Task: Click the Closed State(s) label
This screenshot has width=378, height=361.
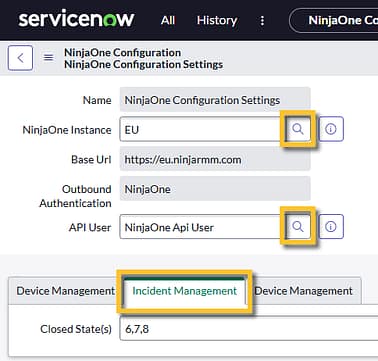Action: [76, 329]
